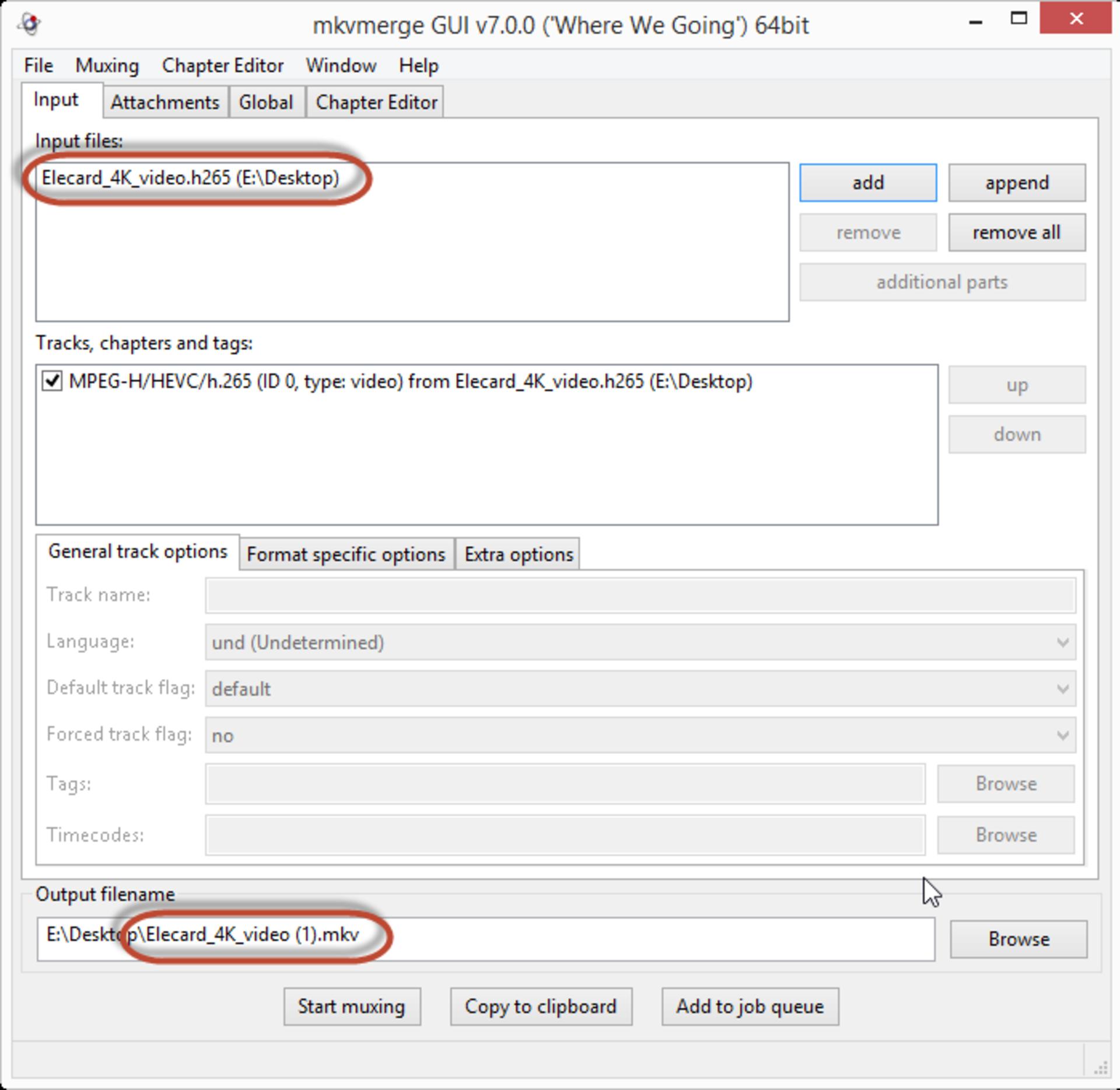1120x1090 pixels.
Task: Click the mkvmerge app icon in title bar
Action: point(30,25)
